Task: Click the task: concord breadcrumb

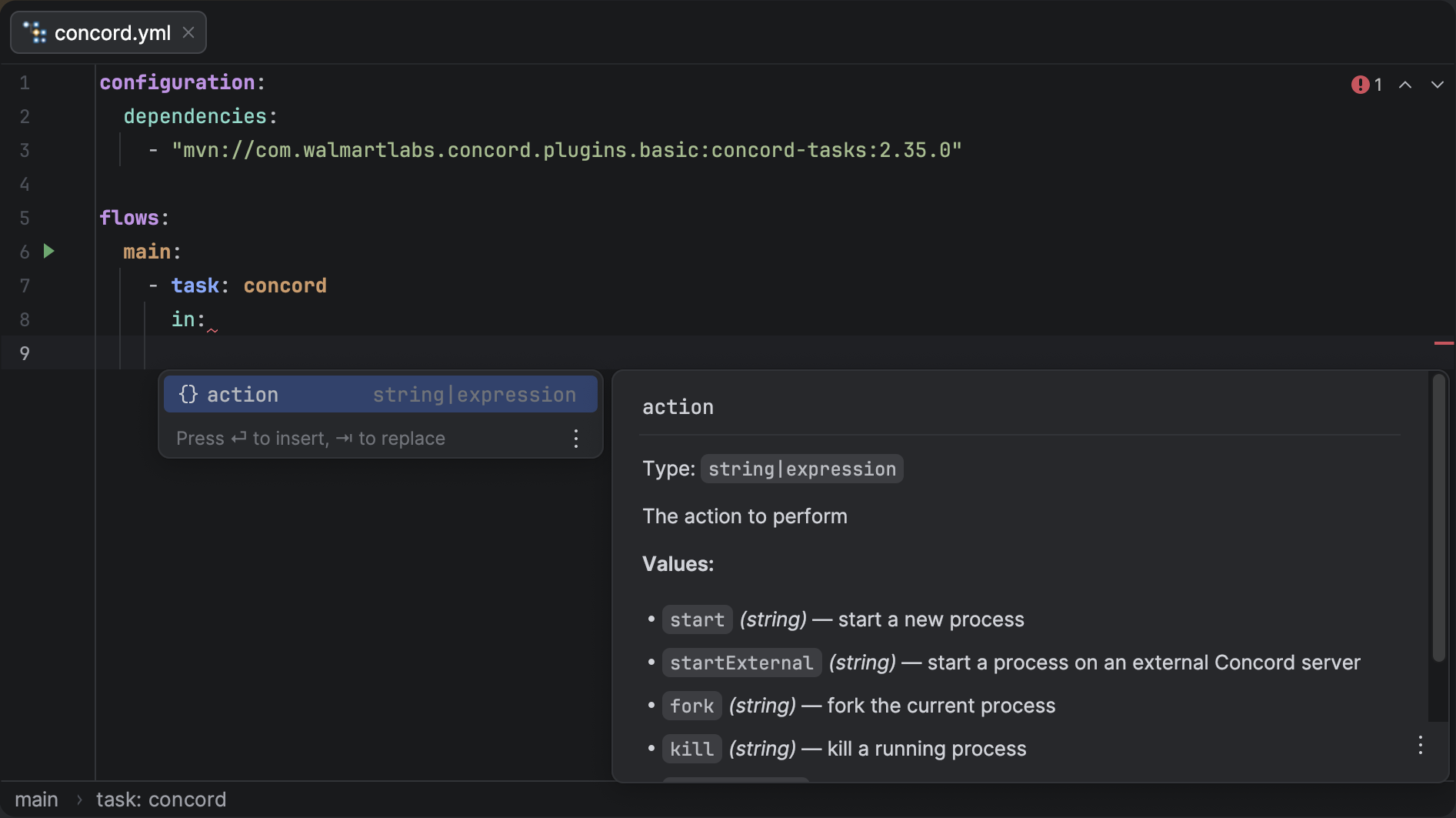Action: pos(161,800)
